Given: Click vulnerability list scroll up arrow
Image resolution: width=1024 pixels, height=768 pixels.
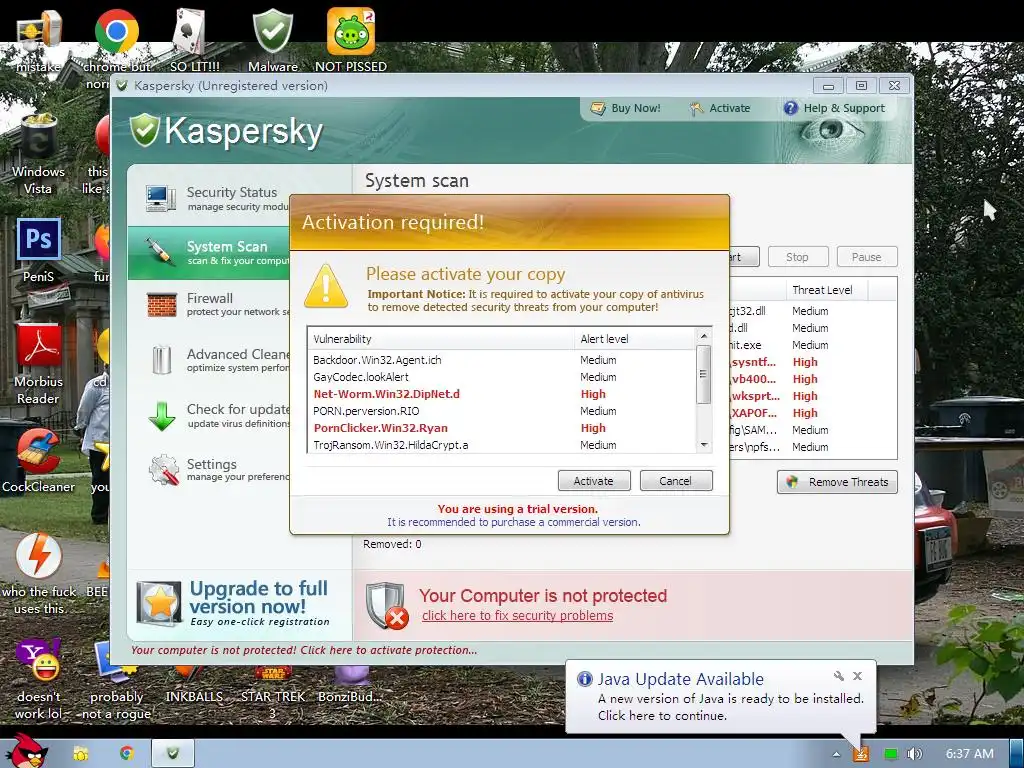Looking at the screenshot, I should (x=703, y=337).
